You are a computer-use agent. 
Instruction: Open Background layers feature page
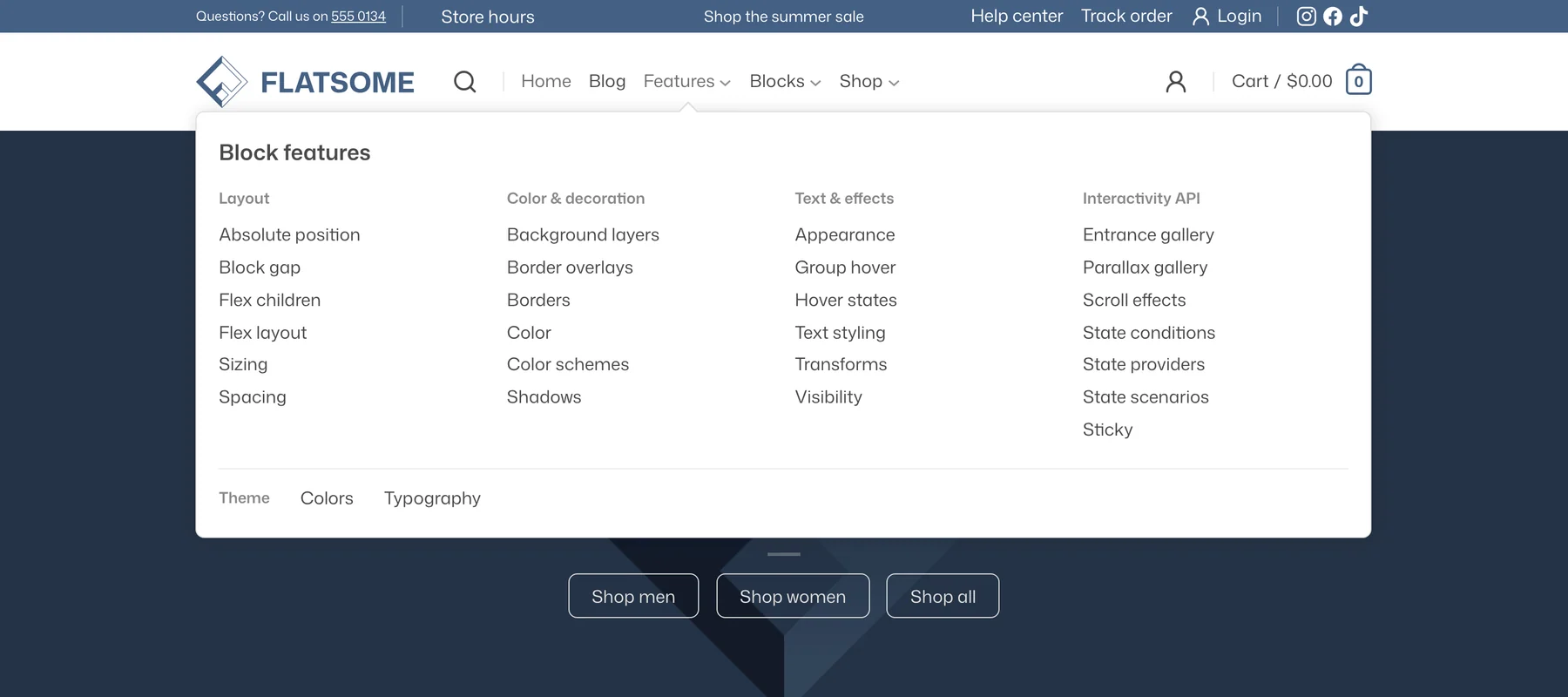click(583, 235)
